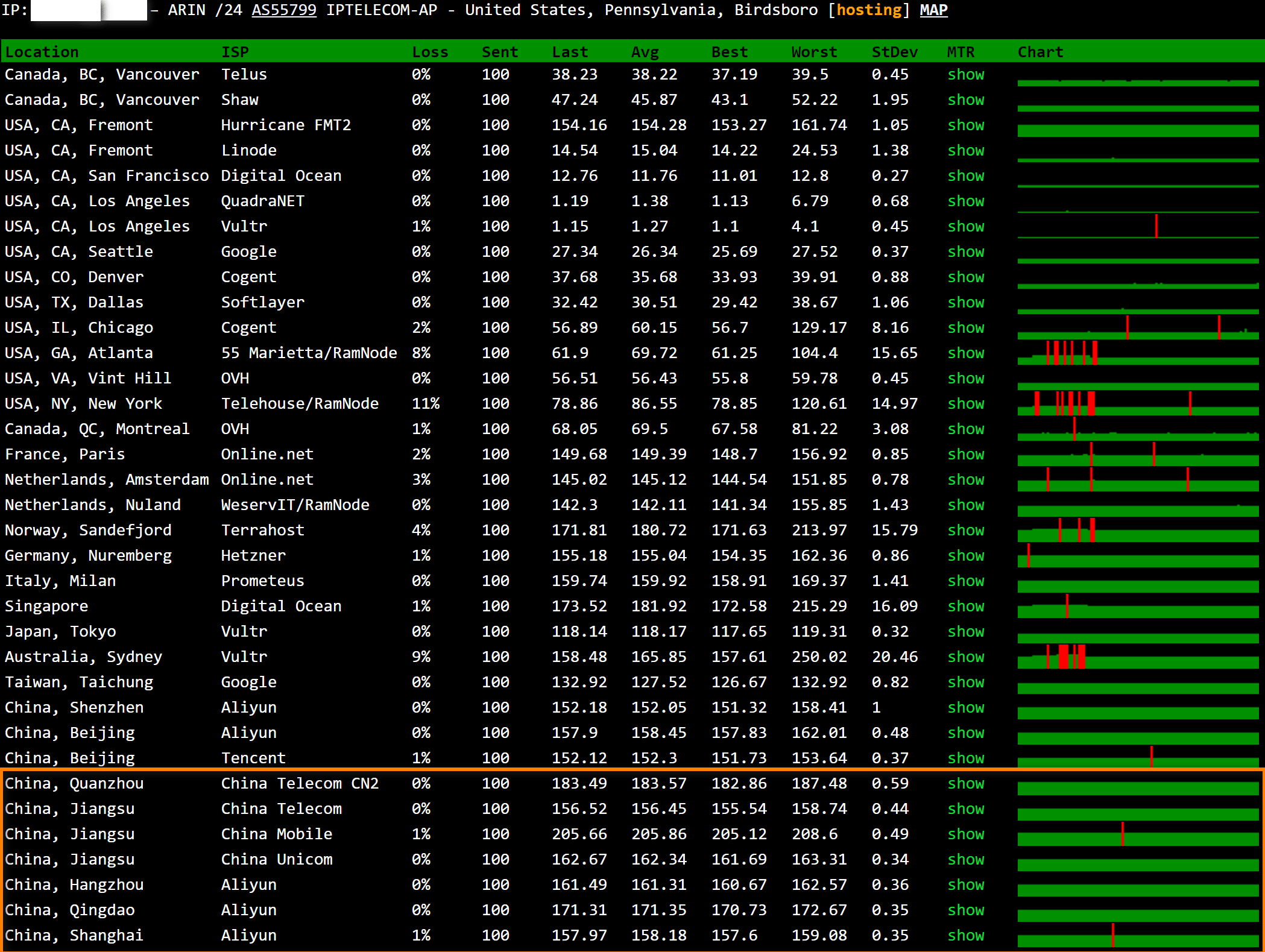Show MTR for Singapore Digital Ocean row
The width and height of the screenshot is (1265, 952).
click(965, 606)
